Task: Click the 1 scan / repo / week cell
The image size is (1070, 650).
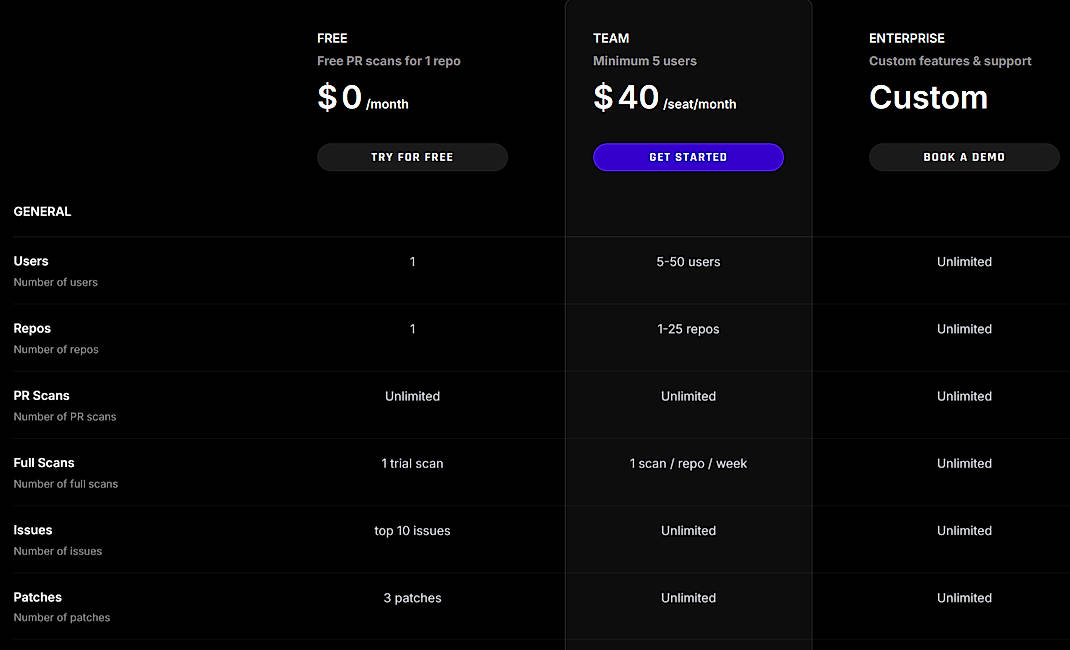Action: pos(688,463)
